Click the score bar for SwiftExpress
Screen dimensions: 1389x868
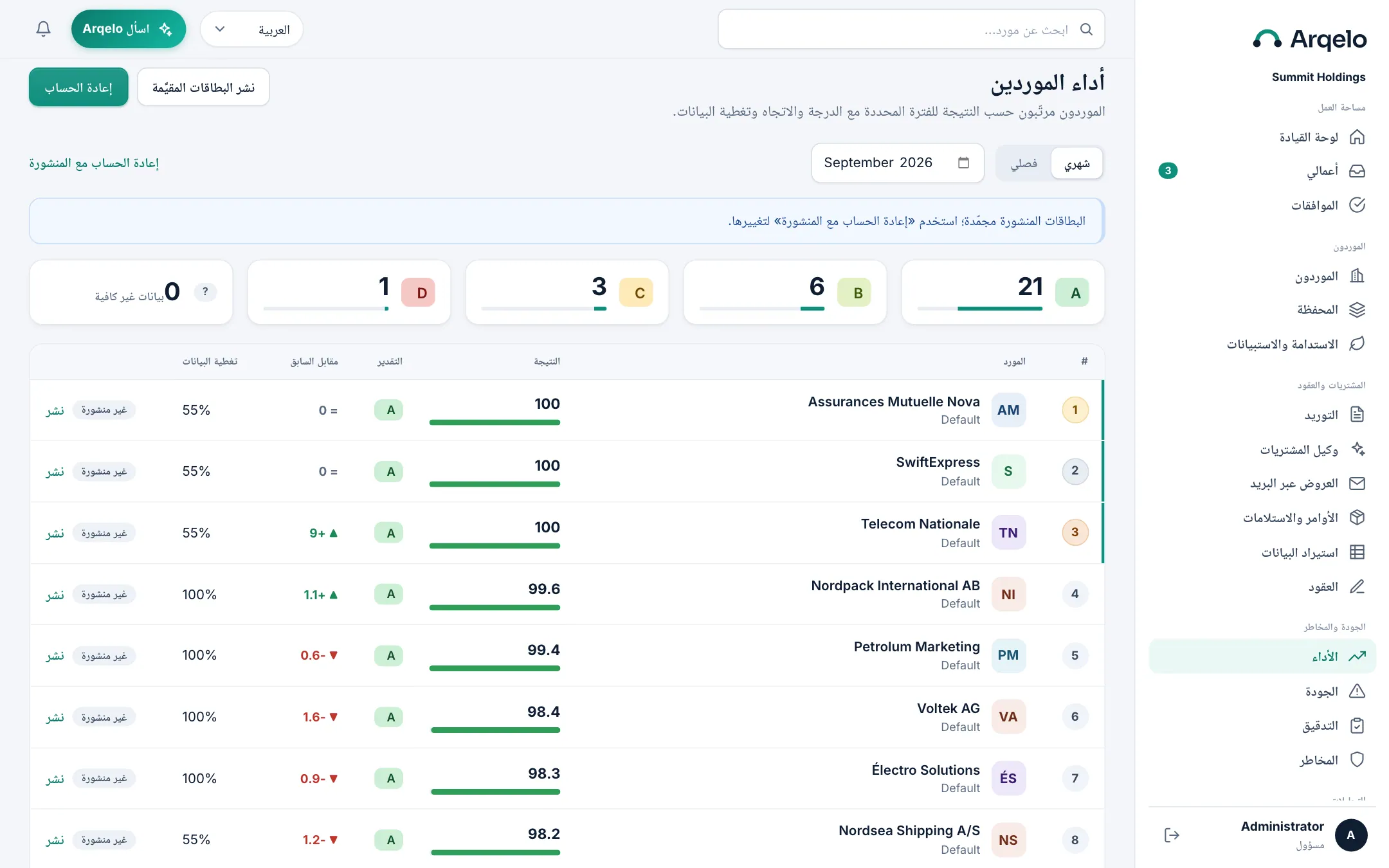(x=495, y=484)
